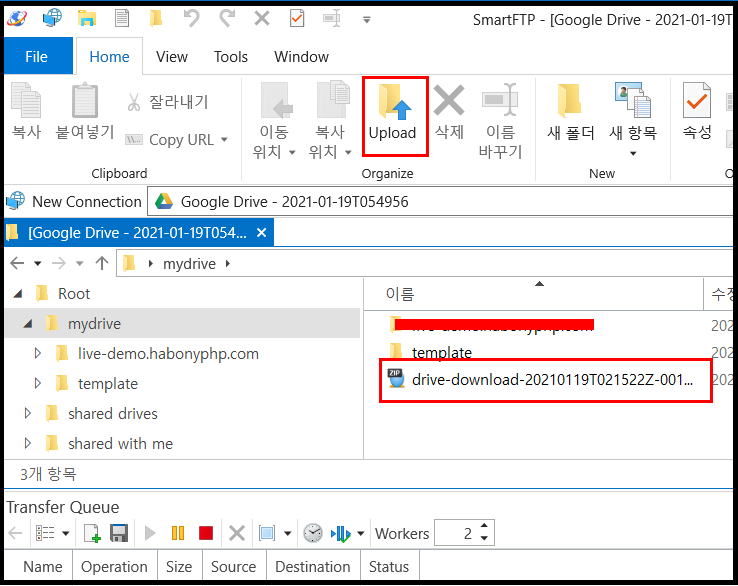Go back with the left navigation arrow
The height and width of the screenshot is (586, 738).
pos(17,263)
